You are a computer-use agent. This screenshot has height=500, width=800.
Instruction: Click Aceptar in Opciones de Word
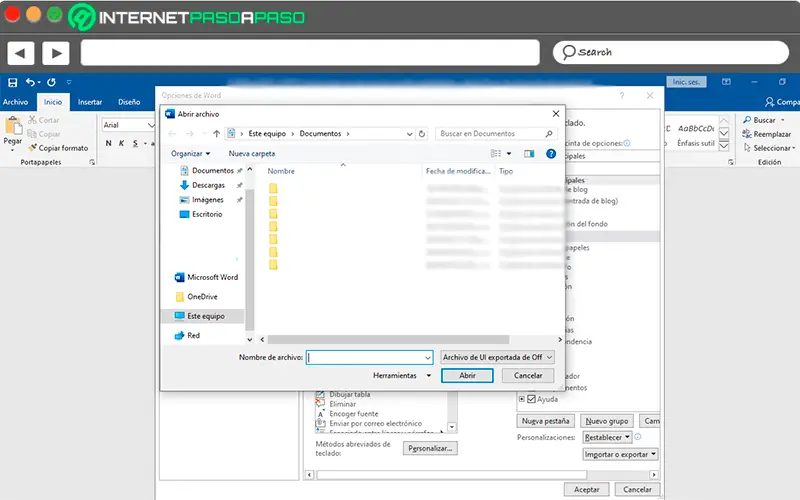coord(587,489)
